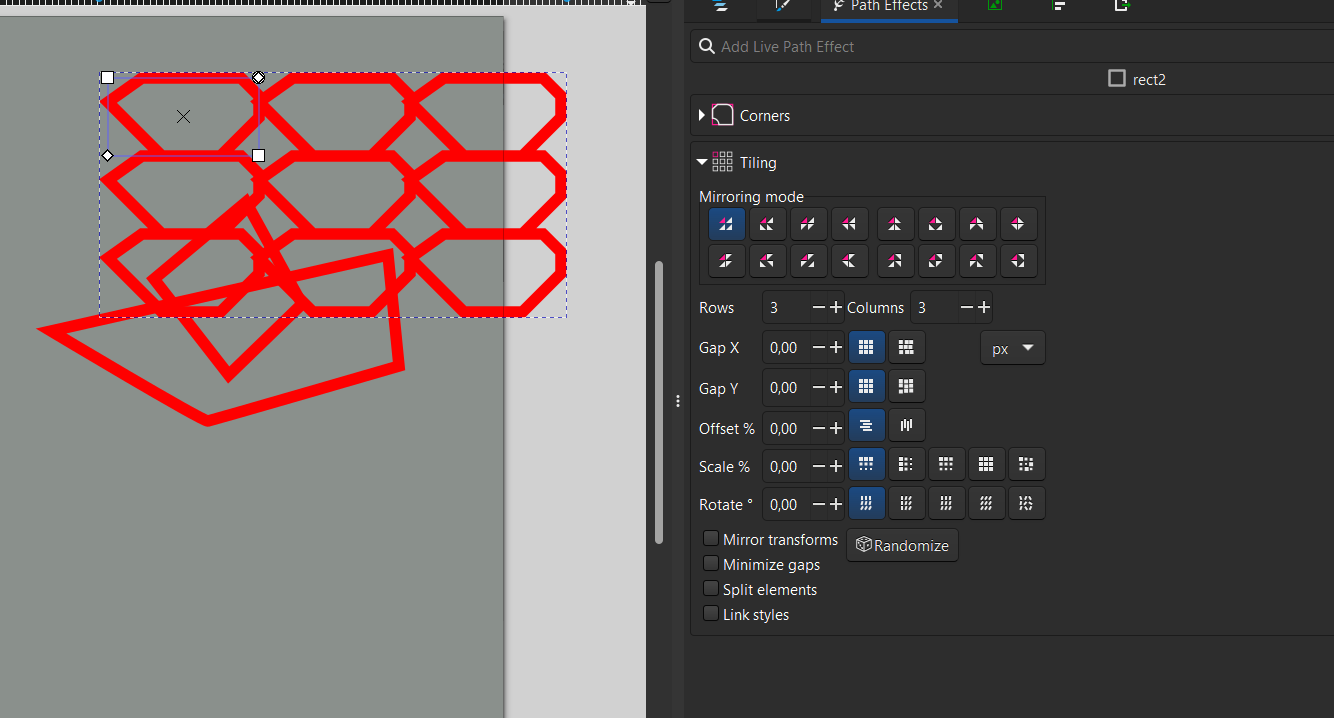Close the Path Effects tab

tap(938, 6)
